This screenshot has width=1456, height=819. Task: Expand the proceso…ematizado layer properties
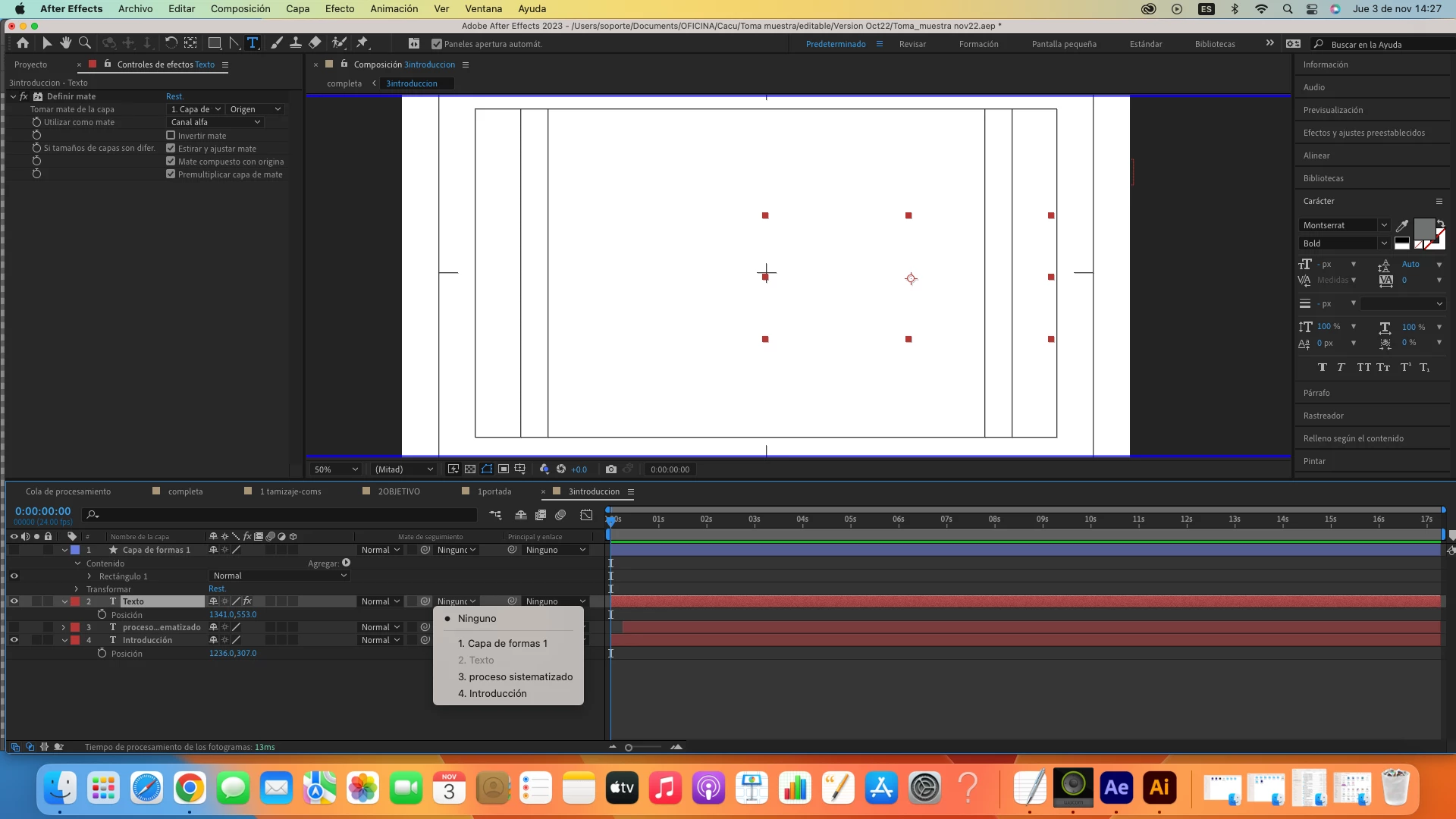(64, 628)
